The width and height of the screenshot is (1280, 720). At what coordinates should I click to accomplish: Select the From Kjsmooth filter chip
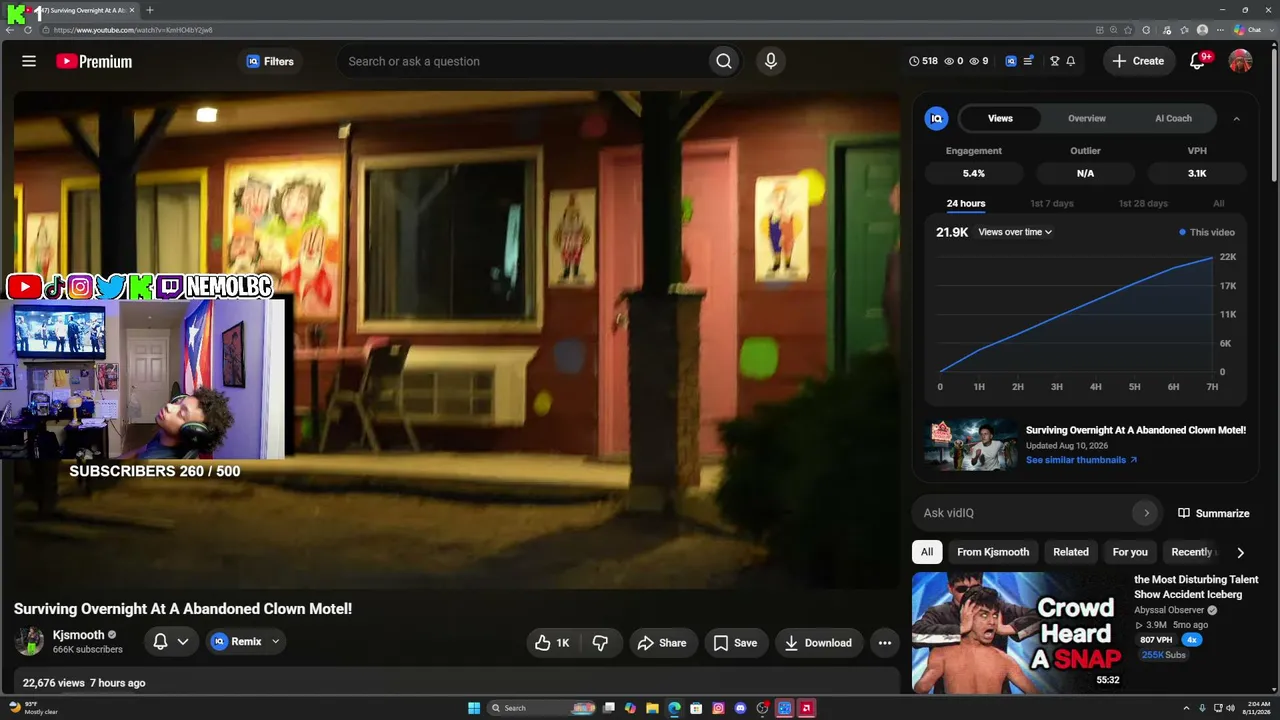point(993,552)
